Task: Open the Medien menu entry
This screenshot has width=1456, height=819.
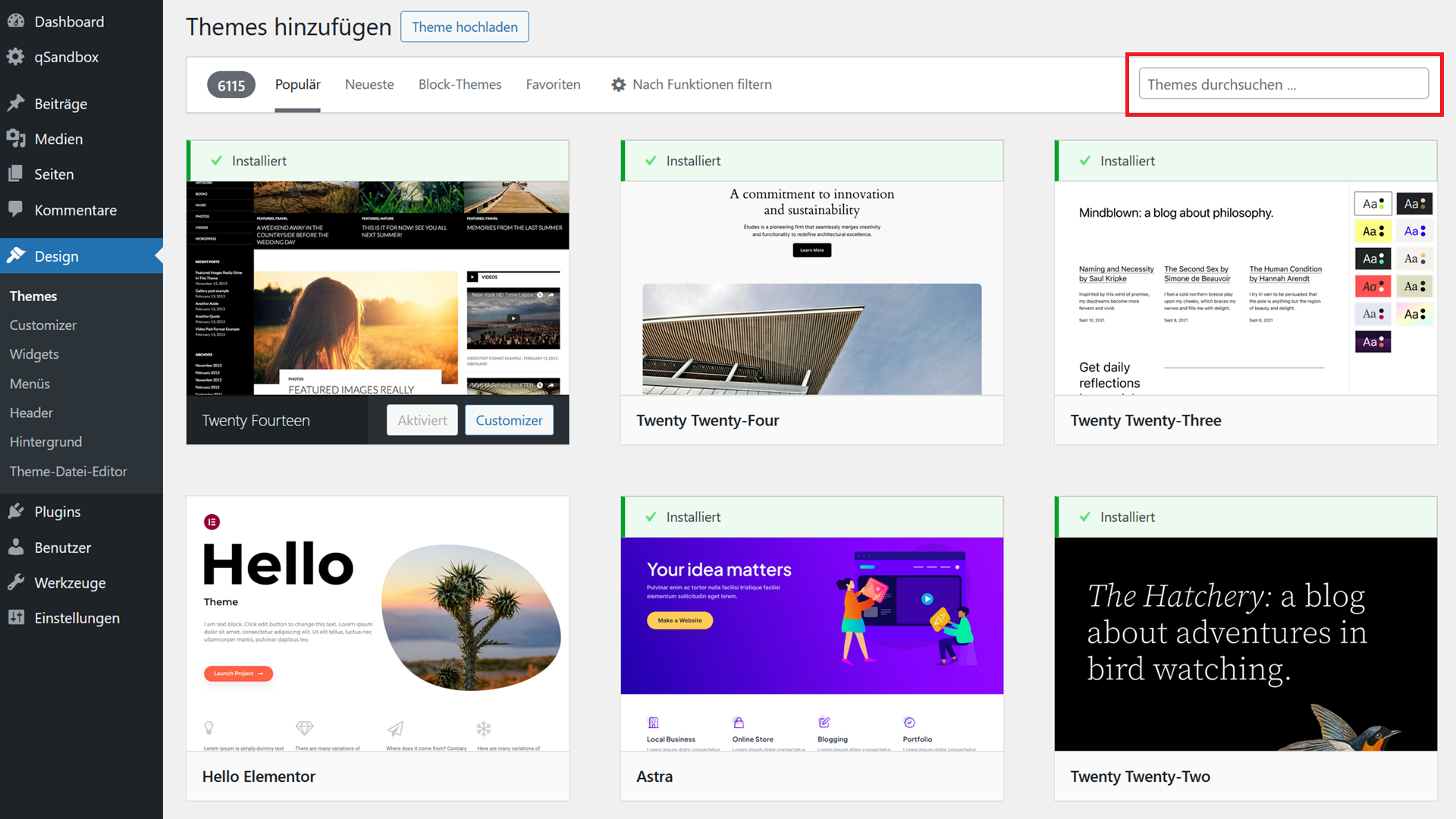Action: coord(81,139)
